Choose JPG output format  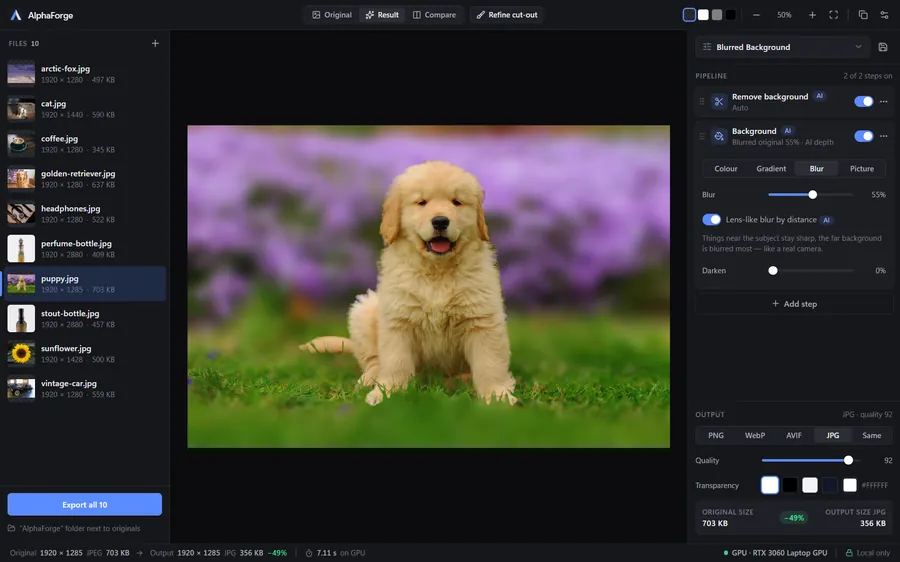click(833, 435)
